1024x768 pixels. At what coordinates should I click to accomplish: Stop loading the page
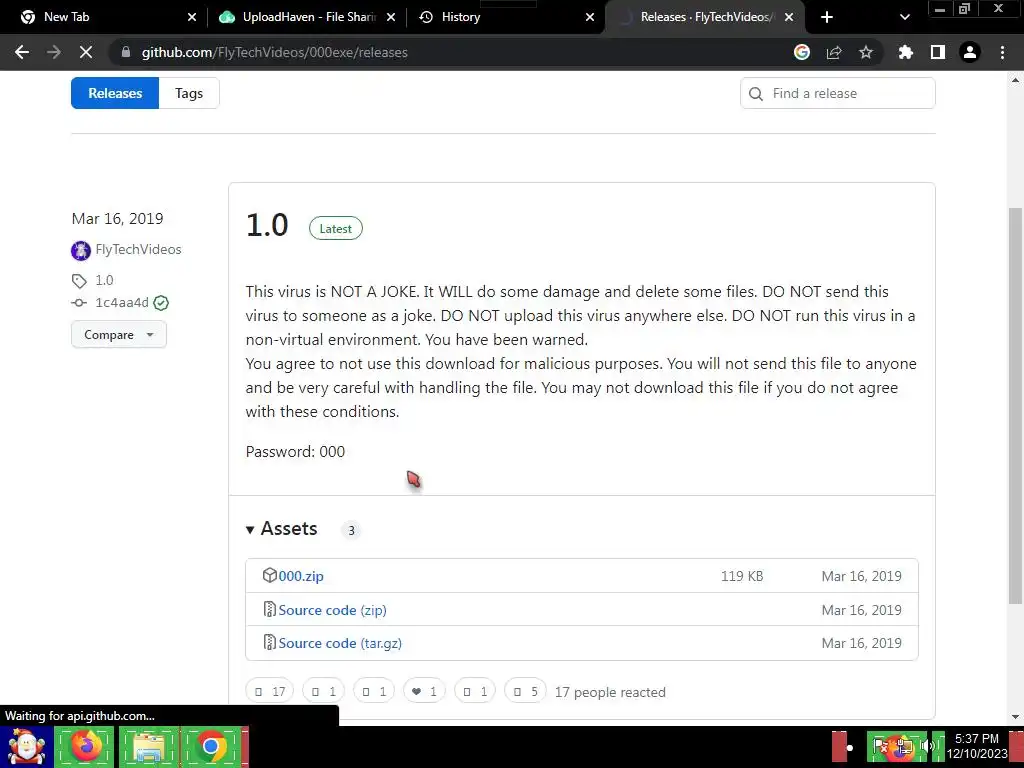click(86, 52)
